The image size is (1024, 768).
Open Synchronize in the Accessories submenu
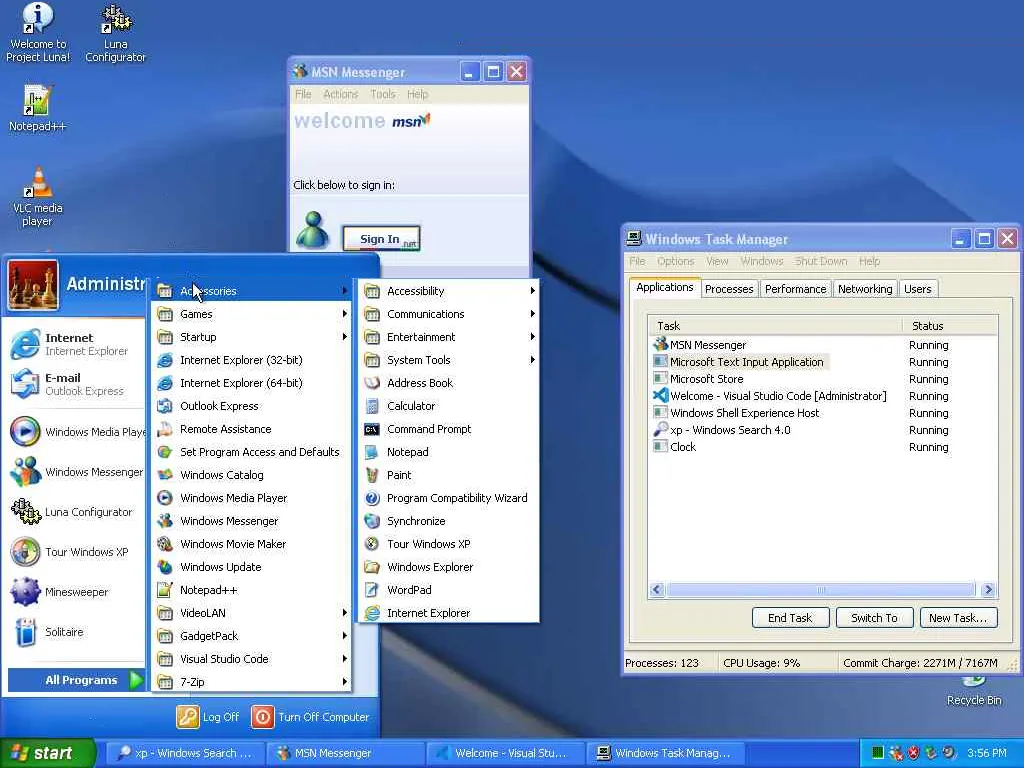pos(446,521)
